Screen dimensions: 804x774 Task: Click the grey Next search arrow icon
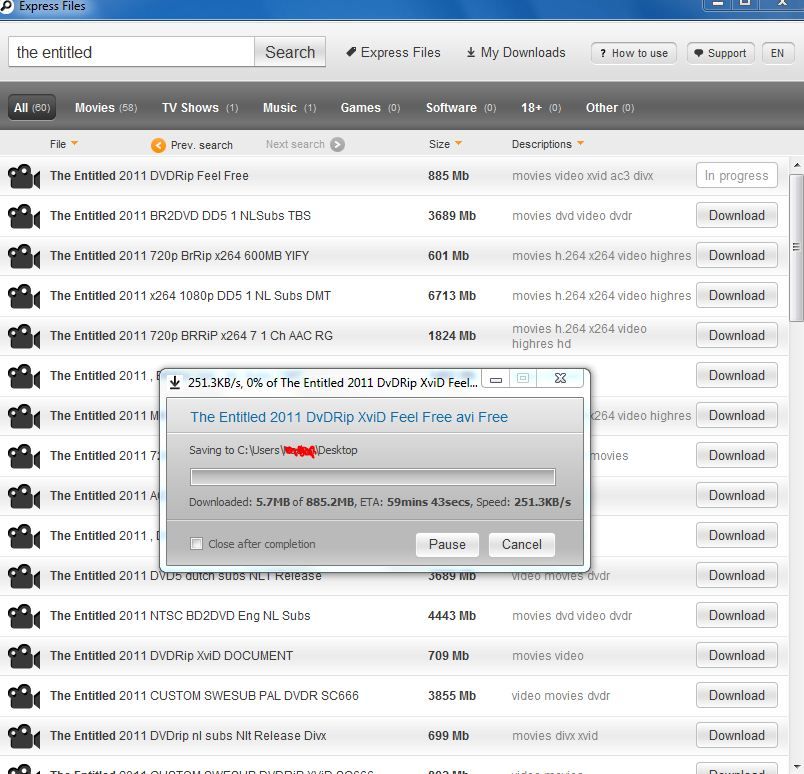[x=337, y=145]
